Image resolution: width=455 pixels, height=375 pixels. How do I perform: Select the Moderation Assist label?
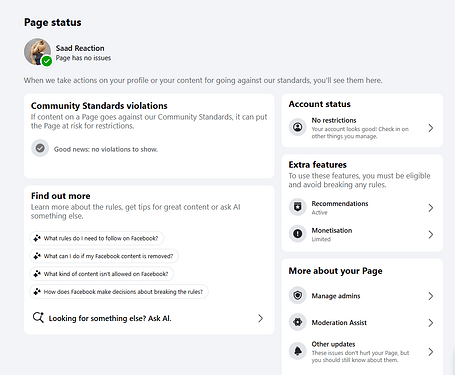[x=339, y=323]
